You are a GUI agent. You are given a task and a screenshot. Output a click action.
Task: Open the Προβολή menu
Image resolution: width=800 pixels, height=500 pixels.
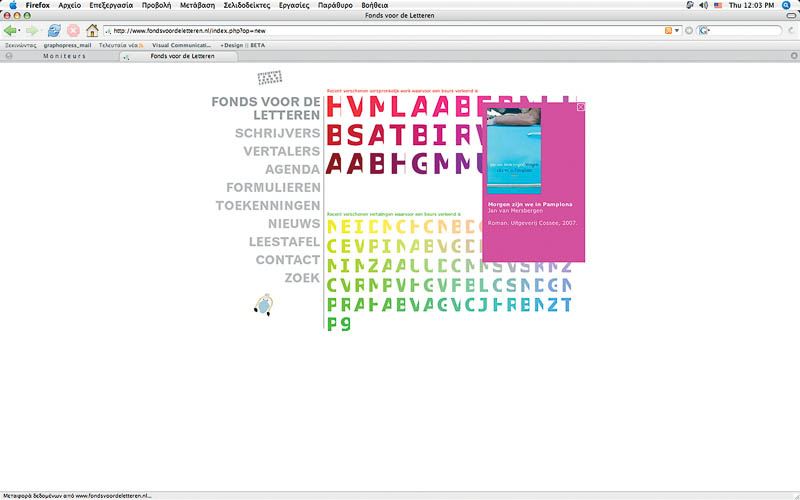156,5
